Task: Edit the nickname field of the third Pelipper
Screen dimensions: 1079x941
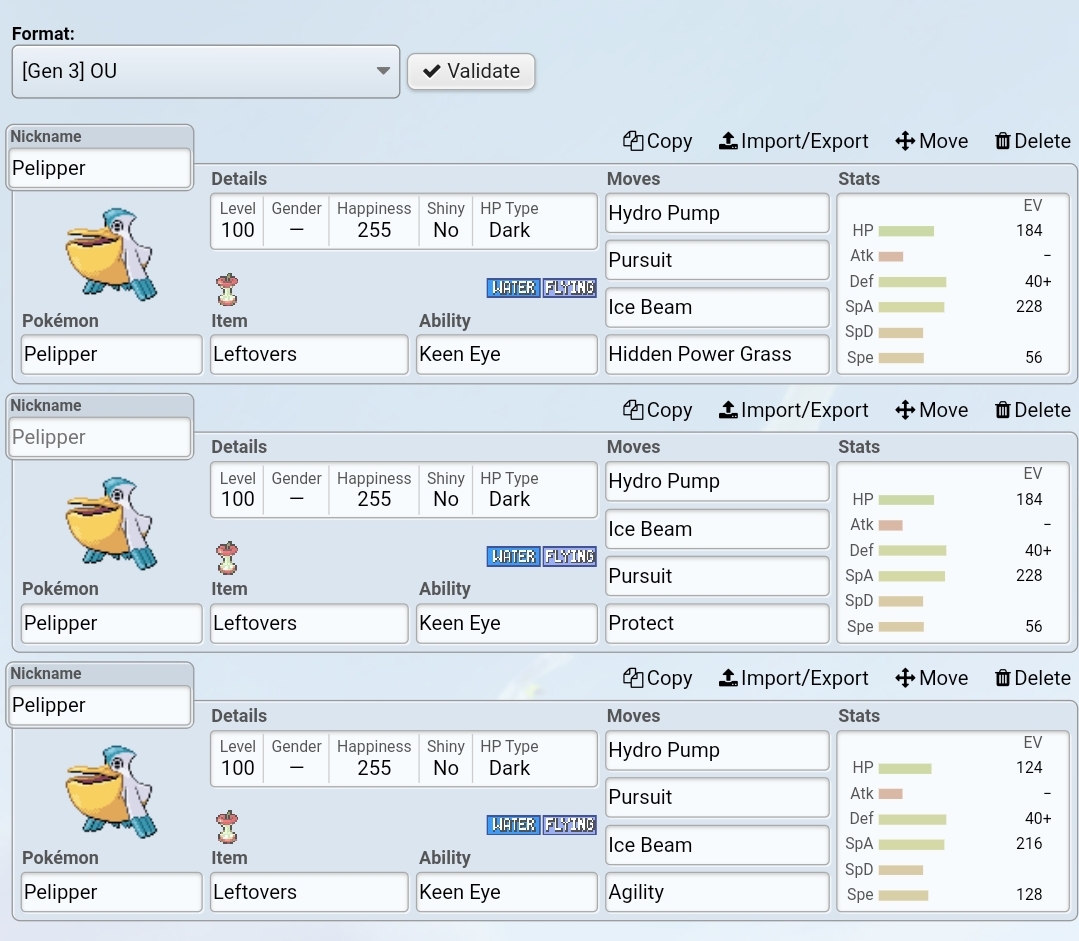Action: pyautogui.click(x=100, y=706)
